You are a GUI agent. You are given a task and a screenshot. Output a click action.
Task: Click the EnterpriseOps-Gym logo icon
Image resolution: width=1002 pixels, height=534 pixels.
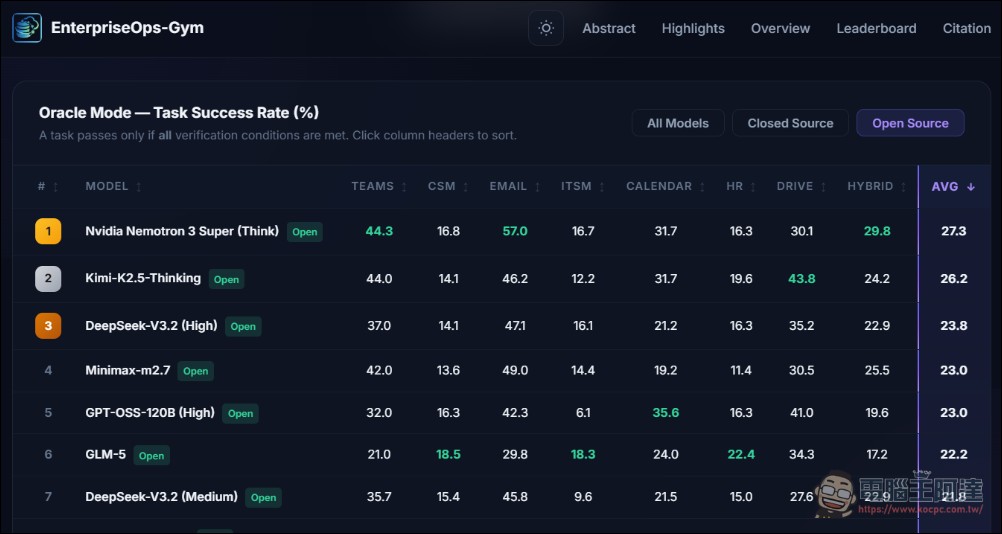[27, 28]
